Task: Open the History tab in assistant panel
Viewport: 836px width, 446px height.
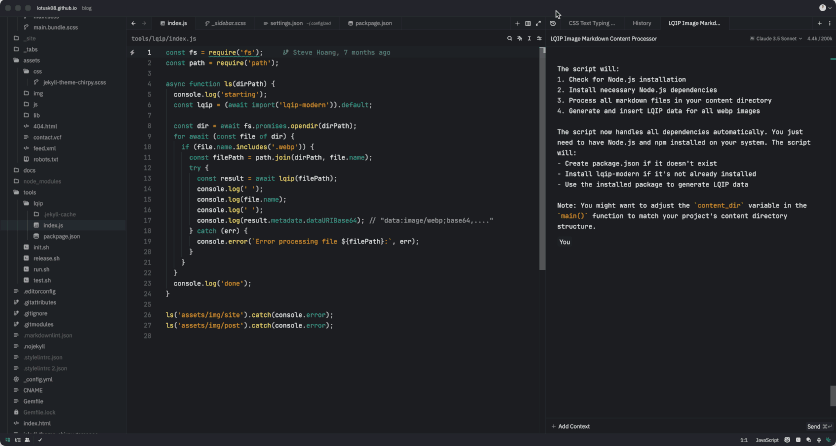Action: 642,22
